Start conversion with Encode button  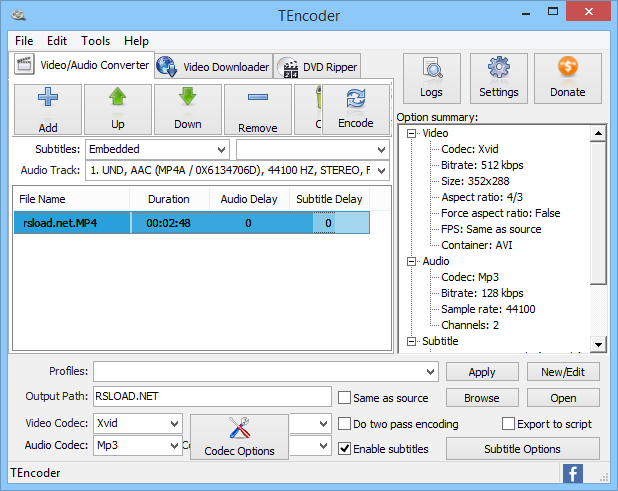[x=356, y=110]
